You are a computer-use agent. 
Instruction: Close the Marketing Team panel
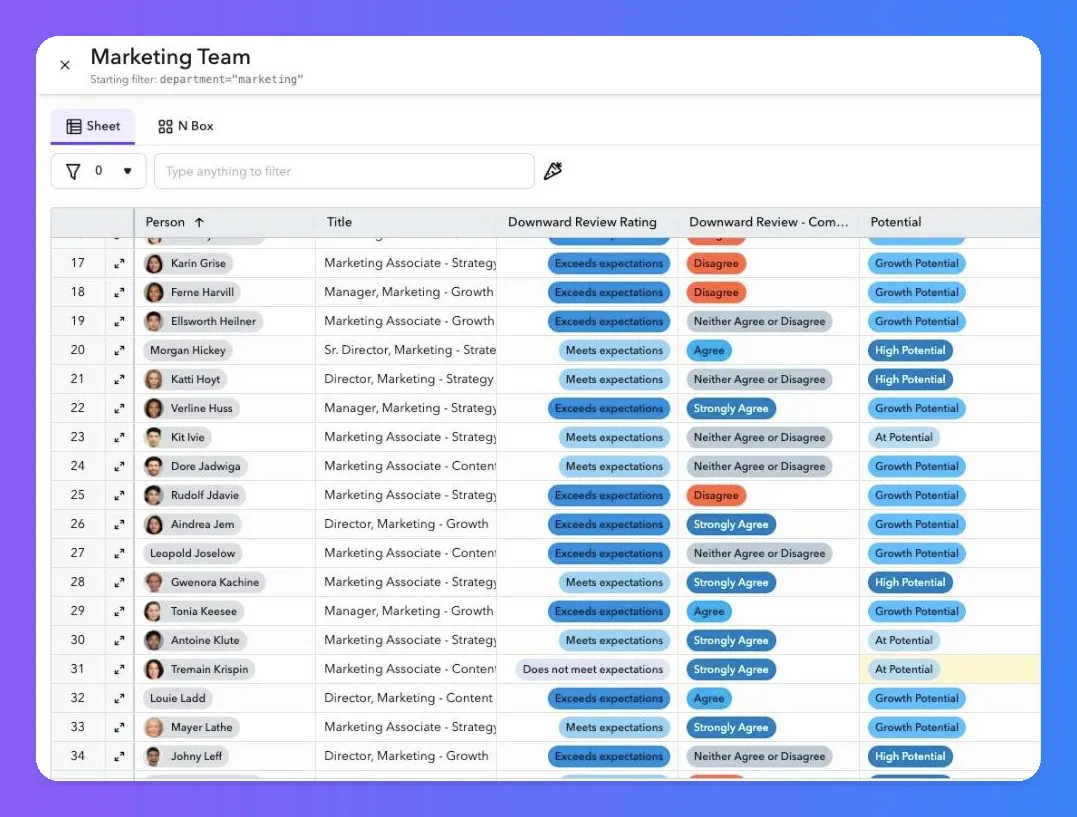pyautogui.click(x=65, y=65)
